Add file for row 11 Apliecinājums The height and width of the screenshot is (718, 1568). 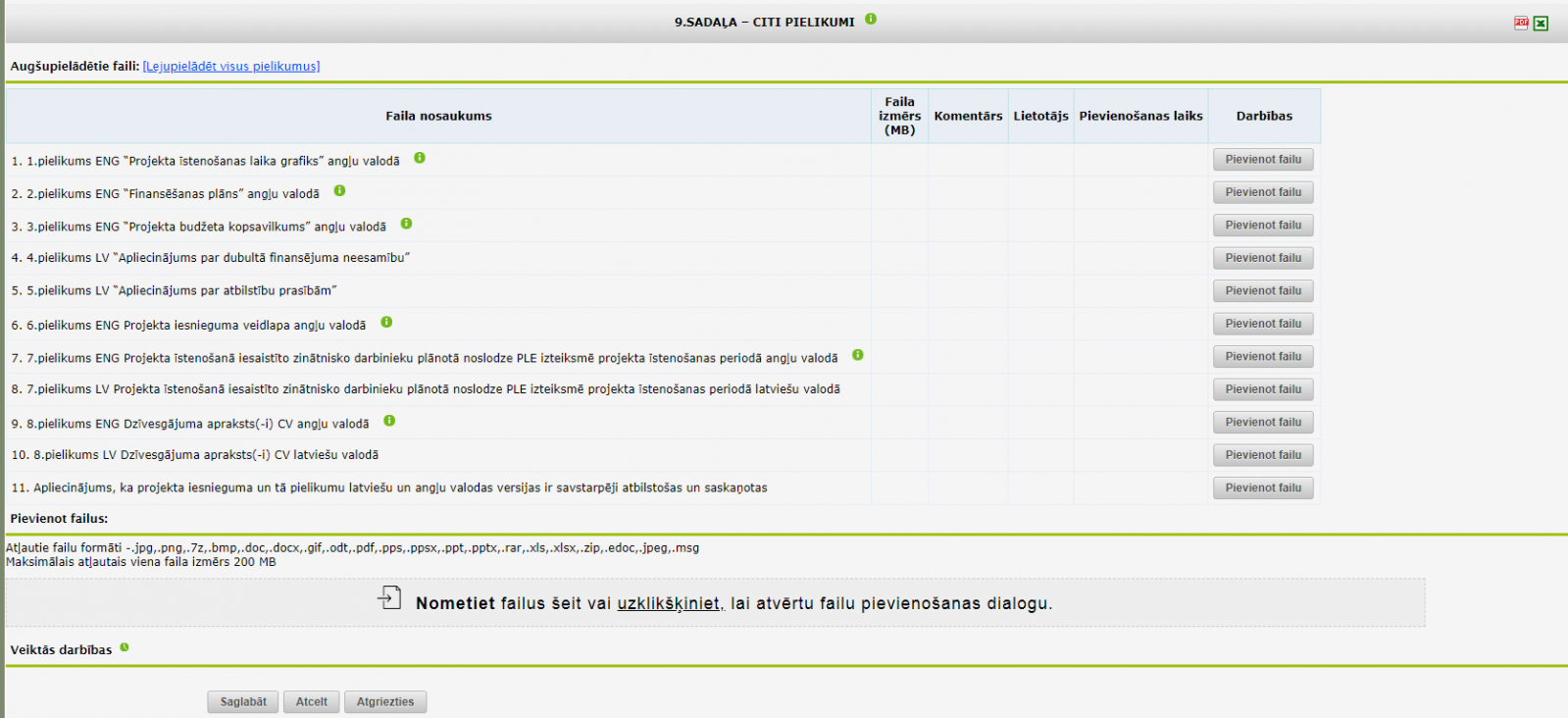tap(1263, 487)
